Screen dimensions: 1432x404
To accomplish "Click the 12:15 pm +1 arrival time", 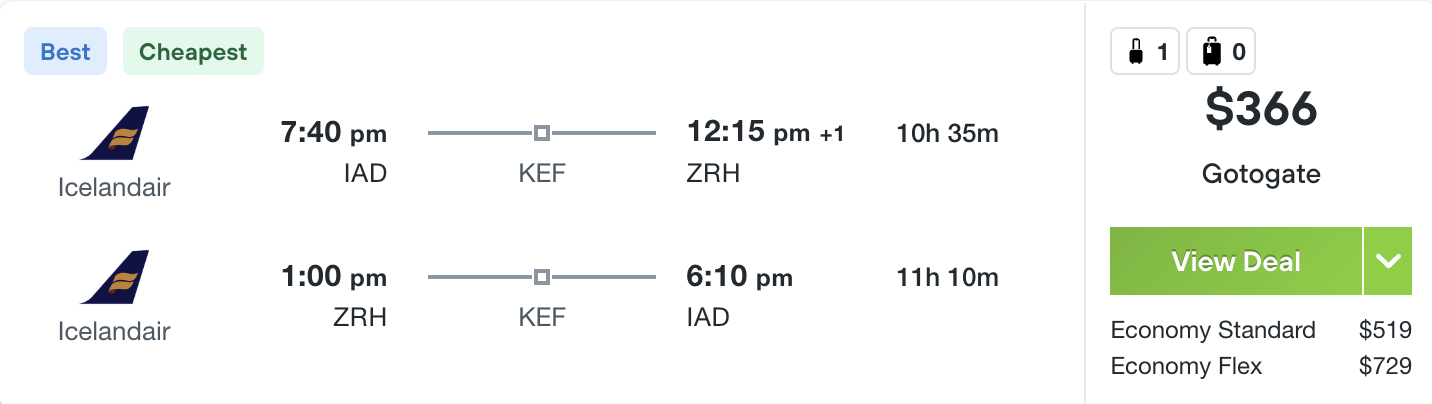I will [766, 132].
